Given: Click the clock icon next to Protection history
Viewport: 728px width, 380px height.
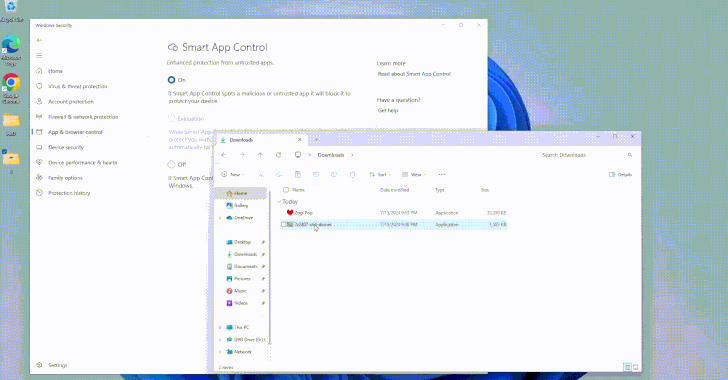Looking at the screenshot, I should pyautogui.click(x=39, y=193).
